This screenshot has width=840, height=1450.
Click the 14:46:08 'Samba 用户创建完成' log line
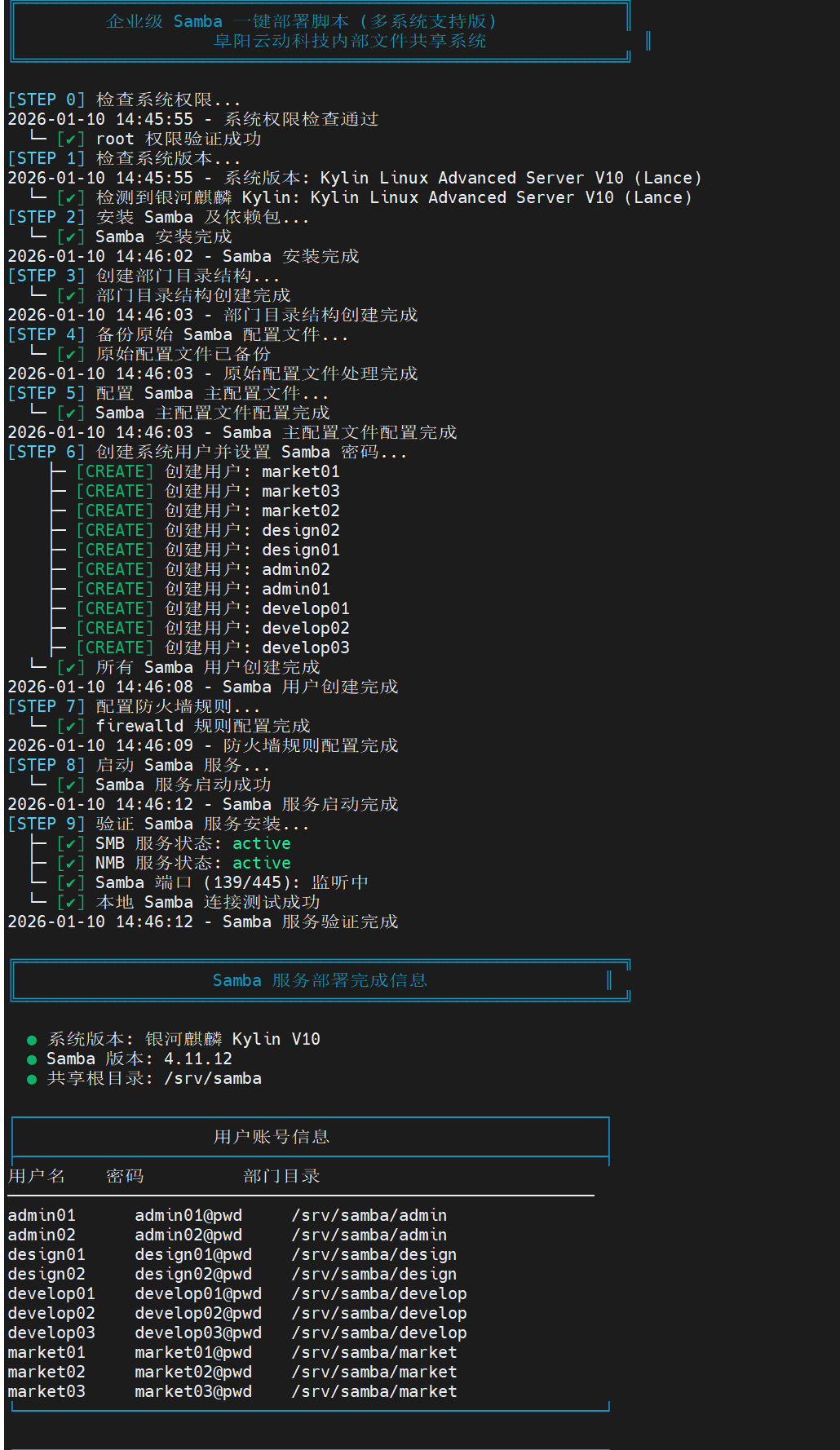203,687
